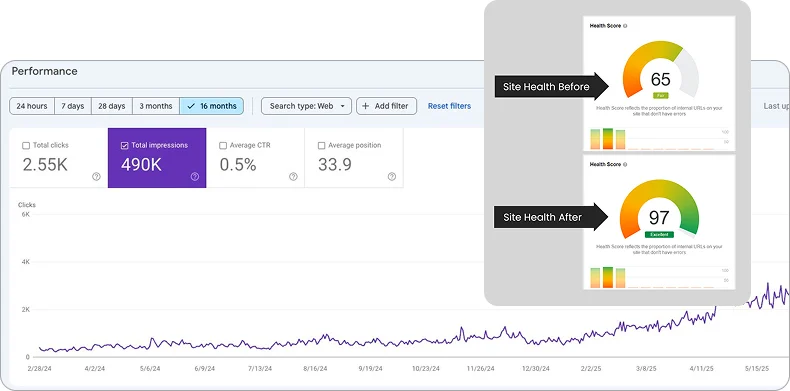
Task: Open help icon on Average CTR card
Action: pyautogui.click(x=293, y=176)
